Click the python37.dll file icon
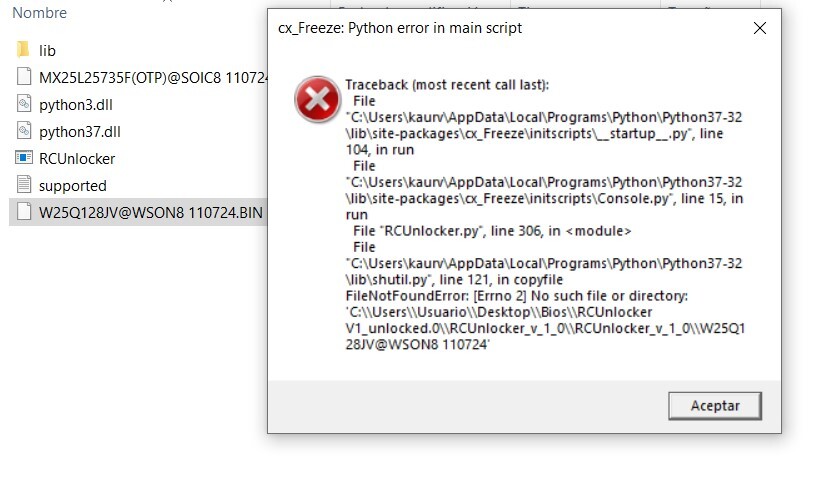This screenshot has width=822, height=485. (x=24, y=131)
